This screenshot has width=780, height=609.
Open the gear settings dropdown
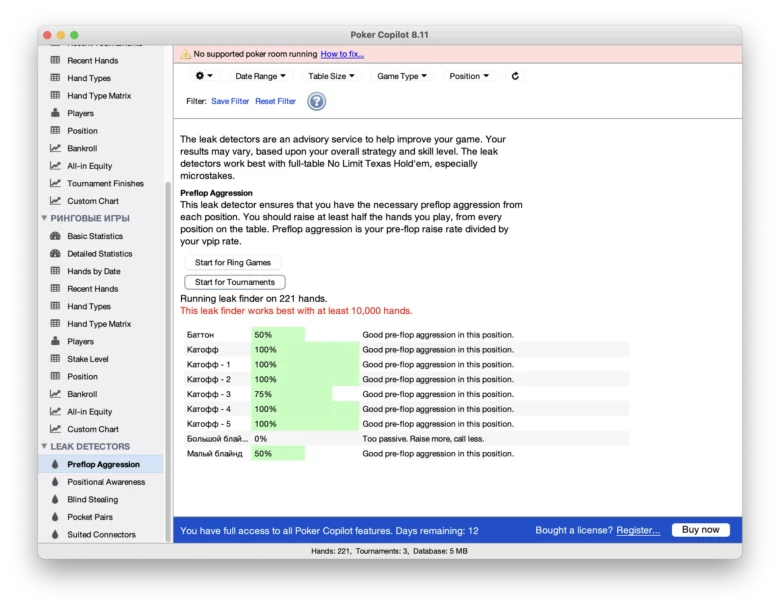click(204, 76)
